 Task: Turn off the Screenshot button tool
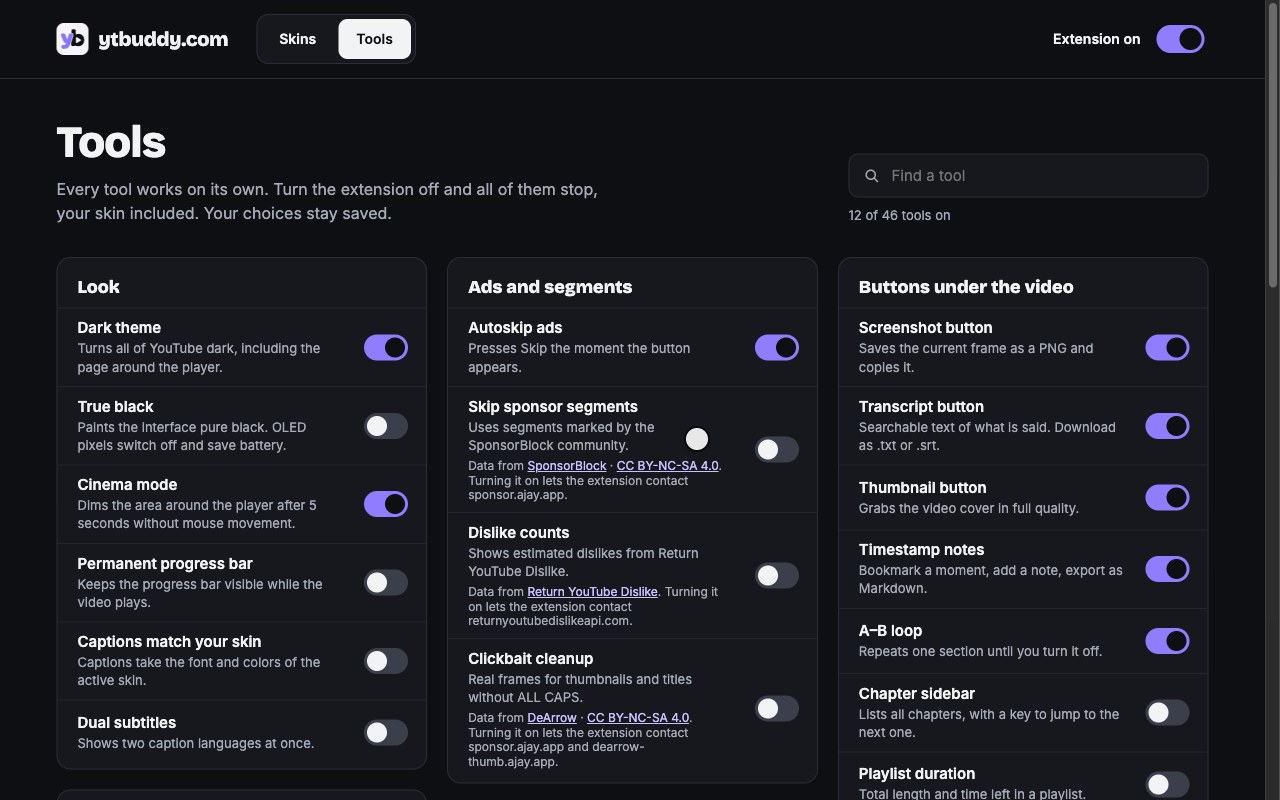tap(1167, 347)
